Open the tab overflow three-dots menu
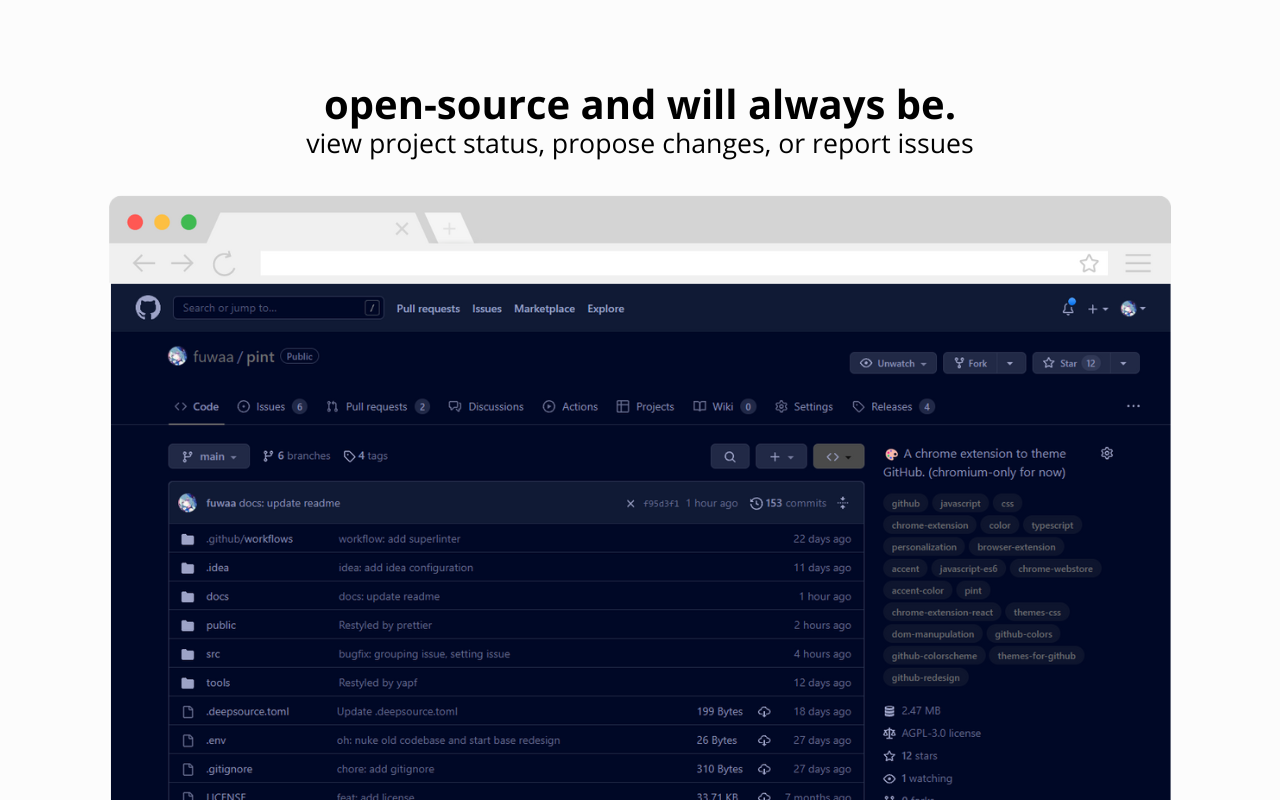Image resolution: width=1280 pixels, height=800 pixels. click(1133, 406)
